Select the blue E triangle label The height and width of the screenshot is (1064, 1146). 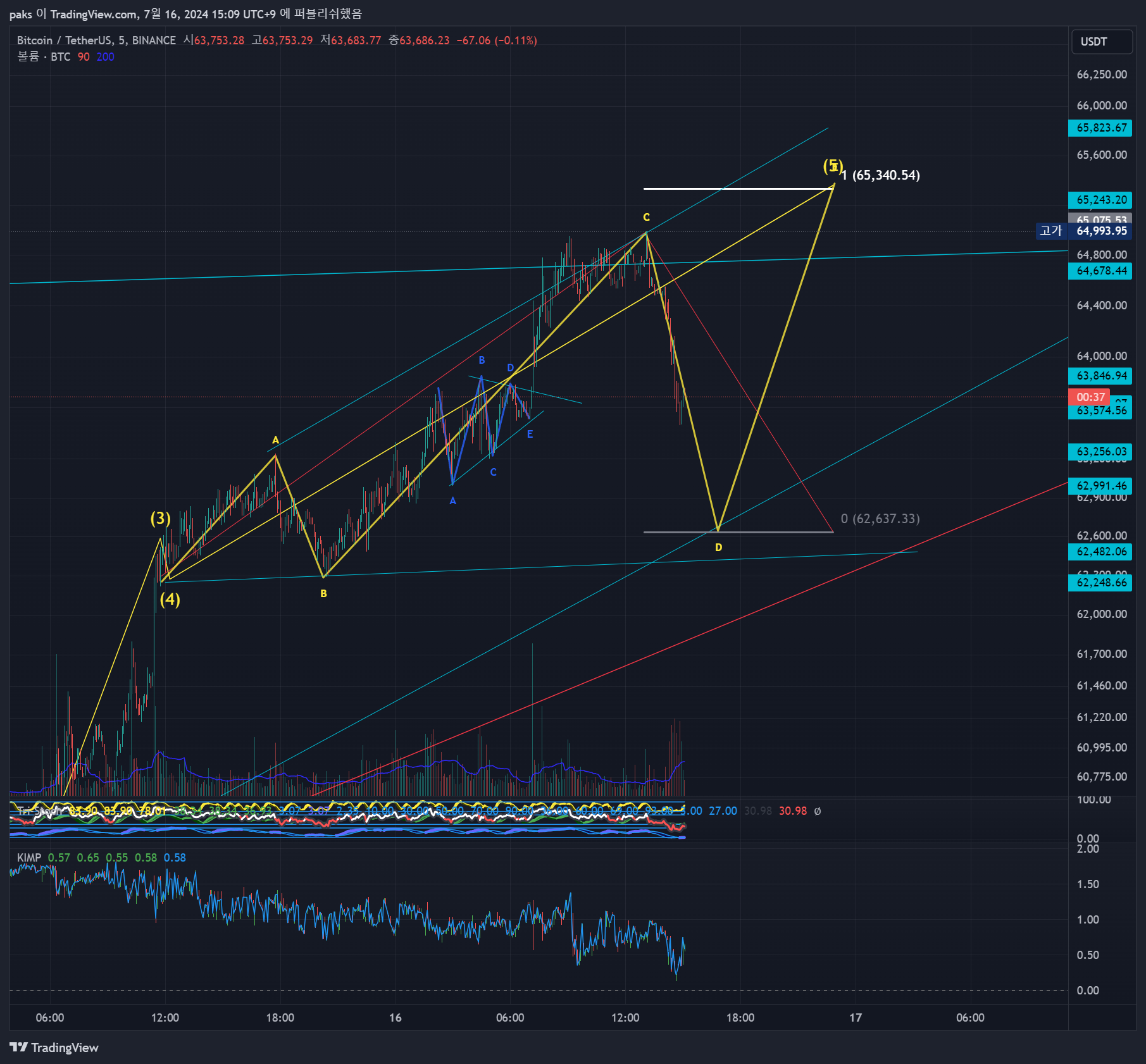(530, 435)
